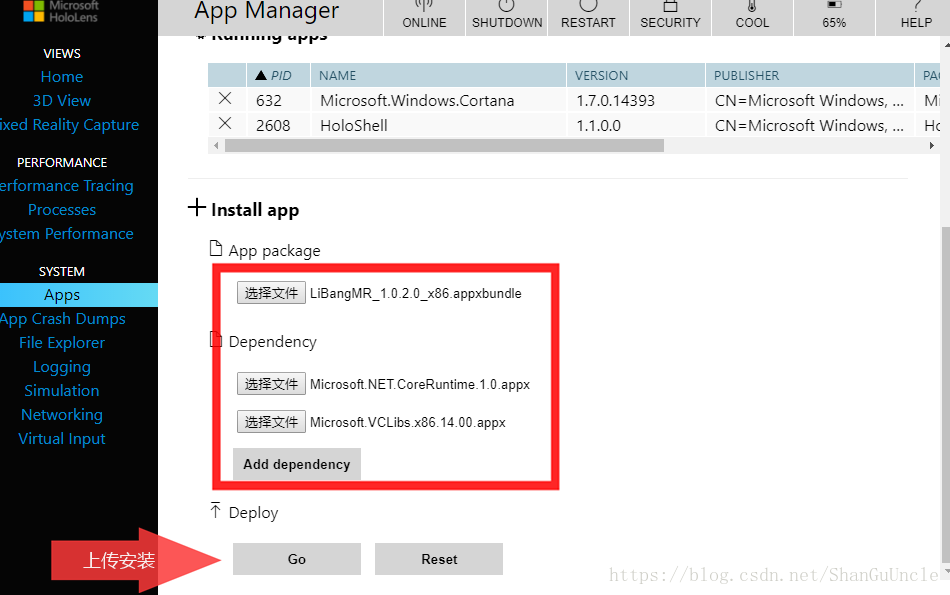Sort running apps by PID column
The height and width of the screenshot is (595, 950).
(278, 75)
